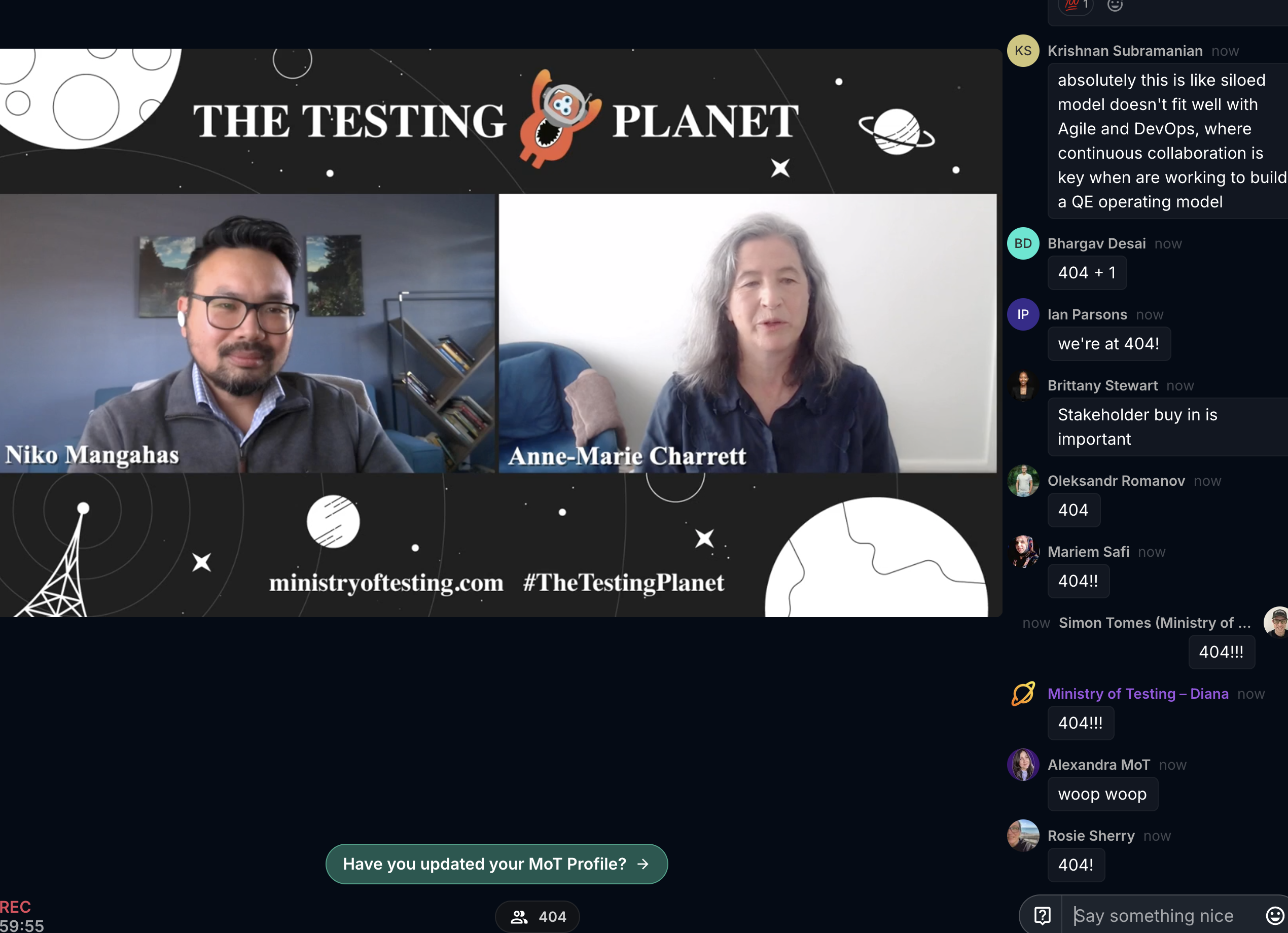Click the Simon Tomes name

coord(1154,623)
